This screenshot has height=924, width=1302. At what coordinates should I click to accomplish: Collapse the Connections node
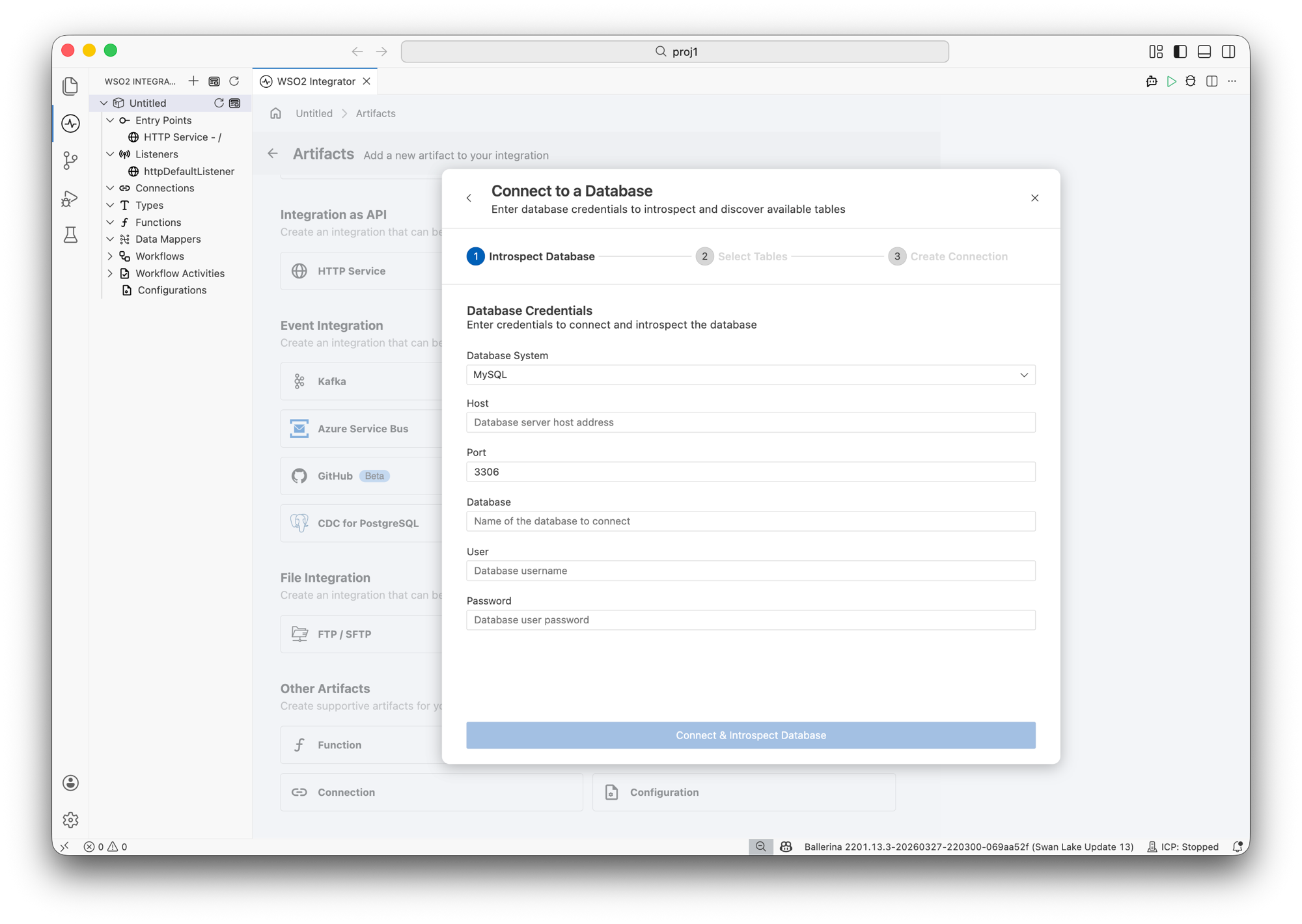[x=110, y=188]
